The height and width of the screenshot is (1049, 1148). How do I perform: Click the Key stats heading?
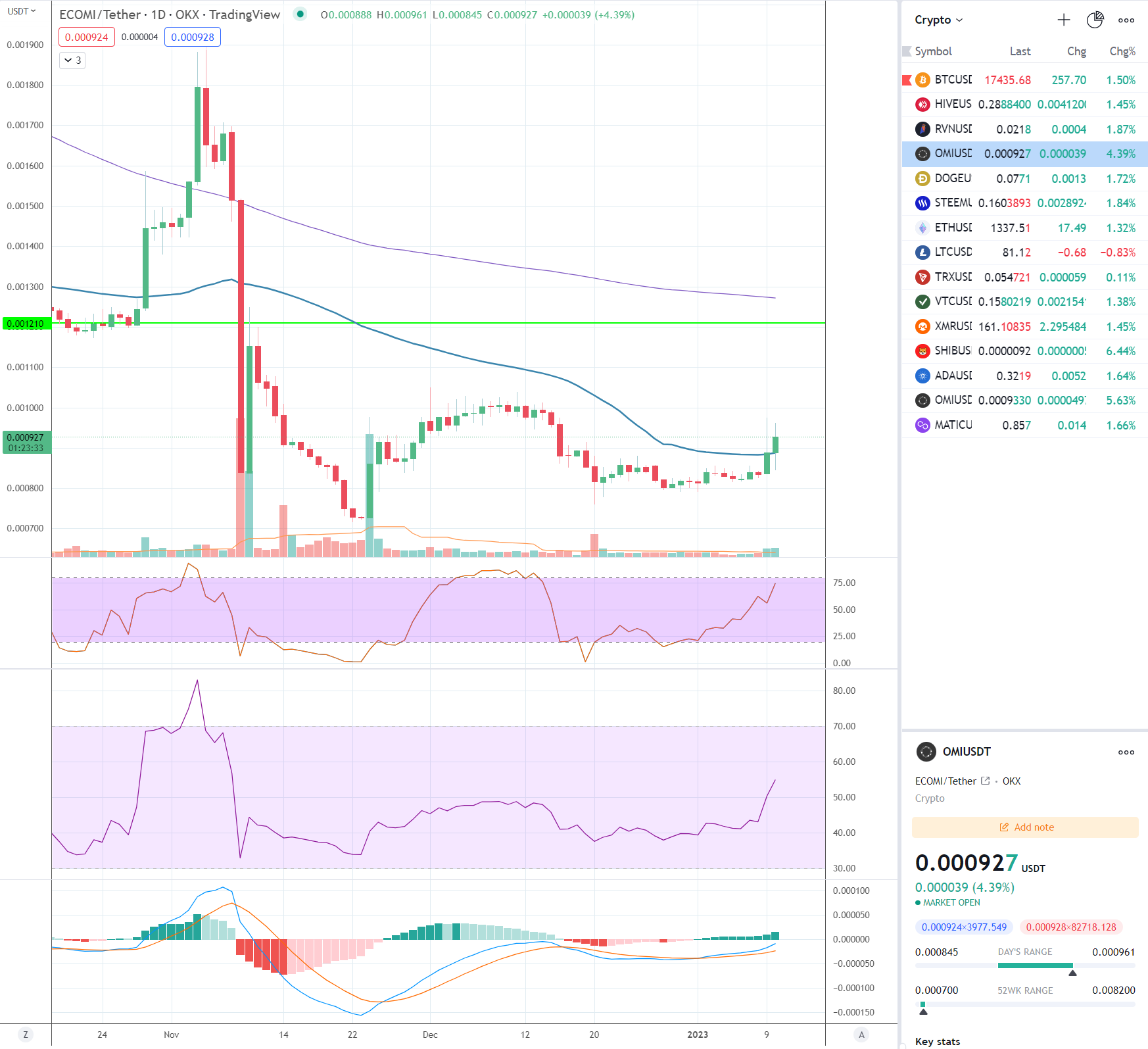click(x=938, y=1041)
